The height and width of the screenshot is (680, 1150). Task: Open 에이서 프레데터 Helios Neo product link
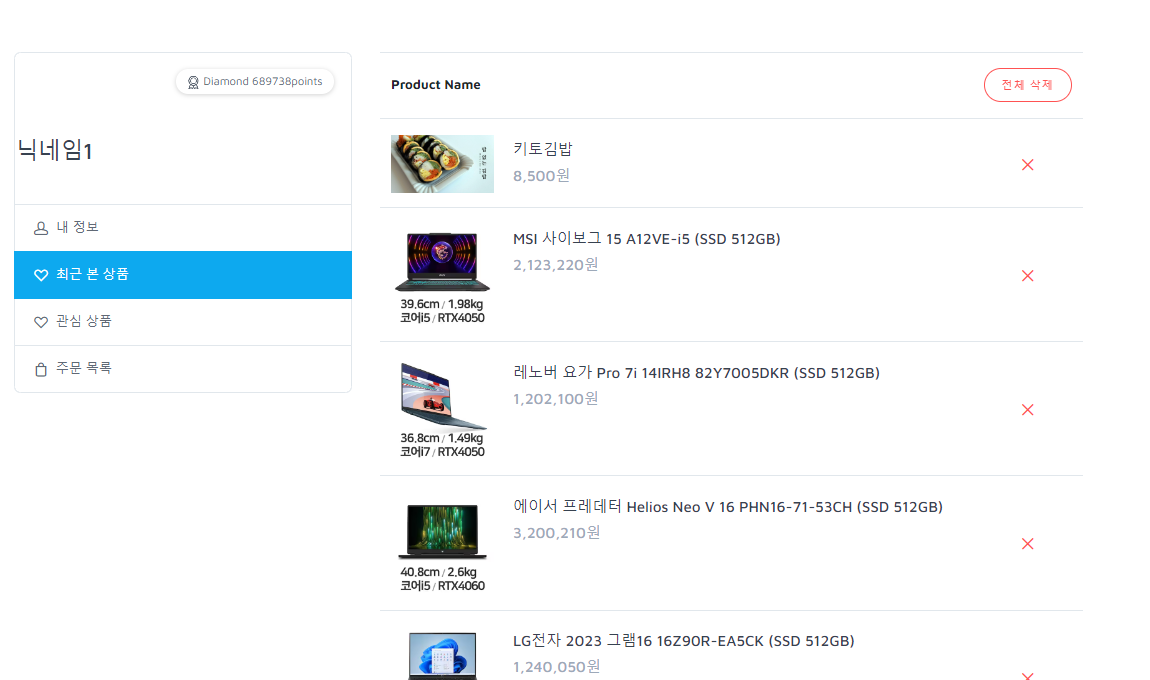click(728, 507)
